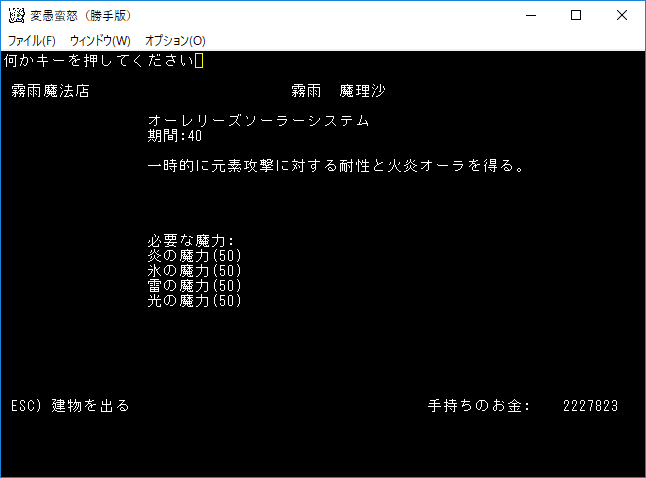Open the ウィンドウ(W) menu
This screenshot has width=646, height=478.
click(x=100, y=40)
